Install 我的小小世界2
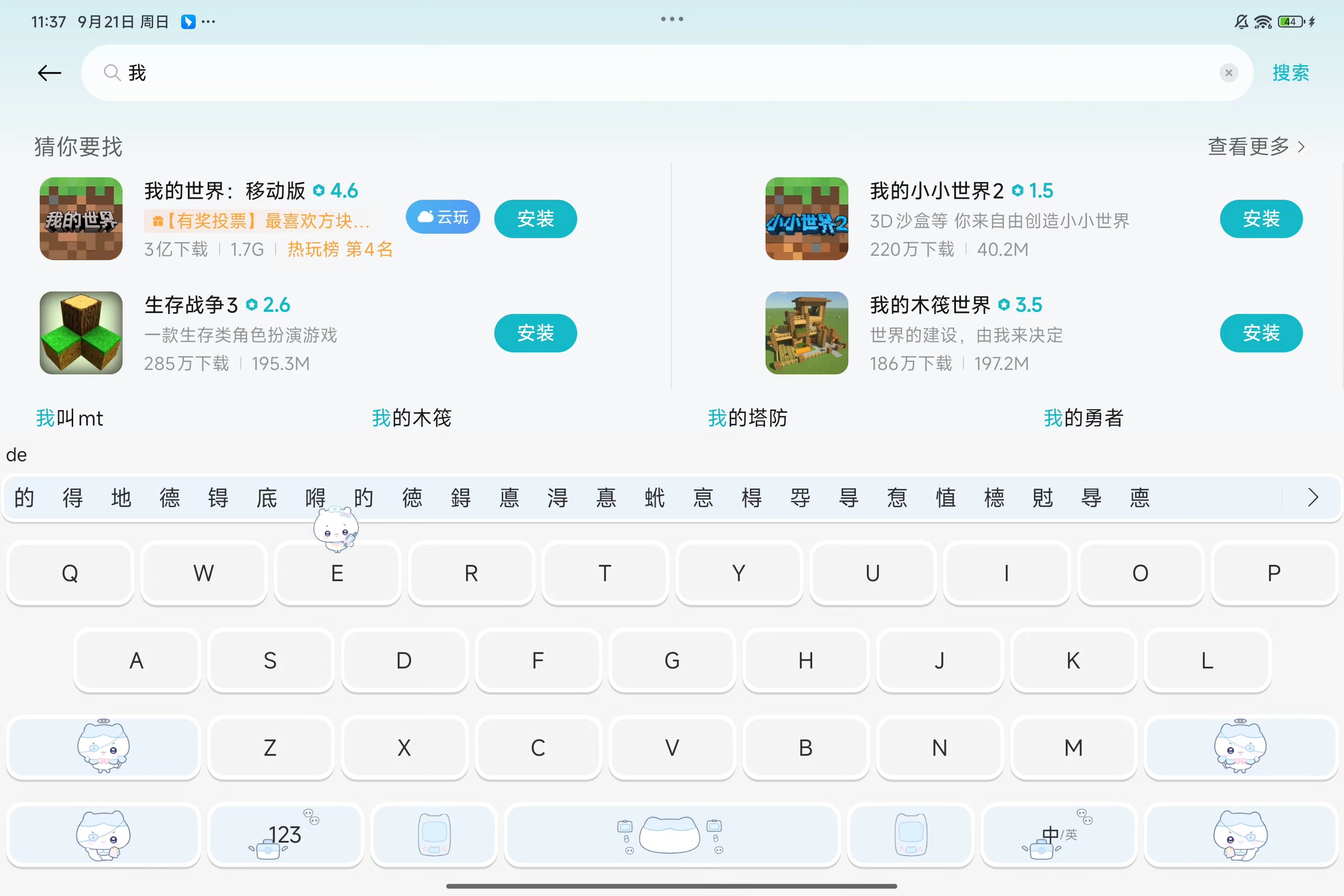This screenshot has width=1344, height=896. click(x=1261, y=219)
